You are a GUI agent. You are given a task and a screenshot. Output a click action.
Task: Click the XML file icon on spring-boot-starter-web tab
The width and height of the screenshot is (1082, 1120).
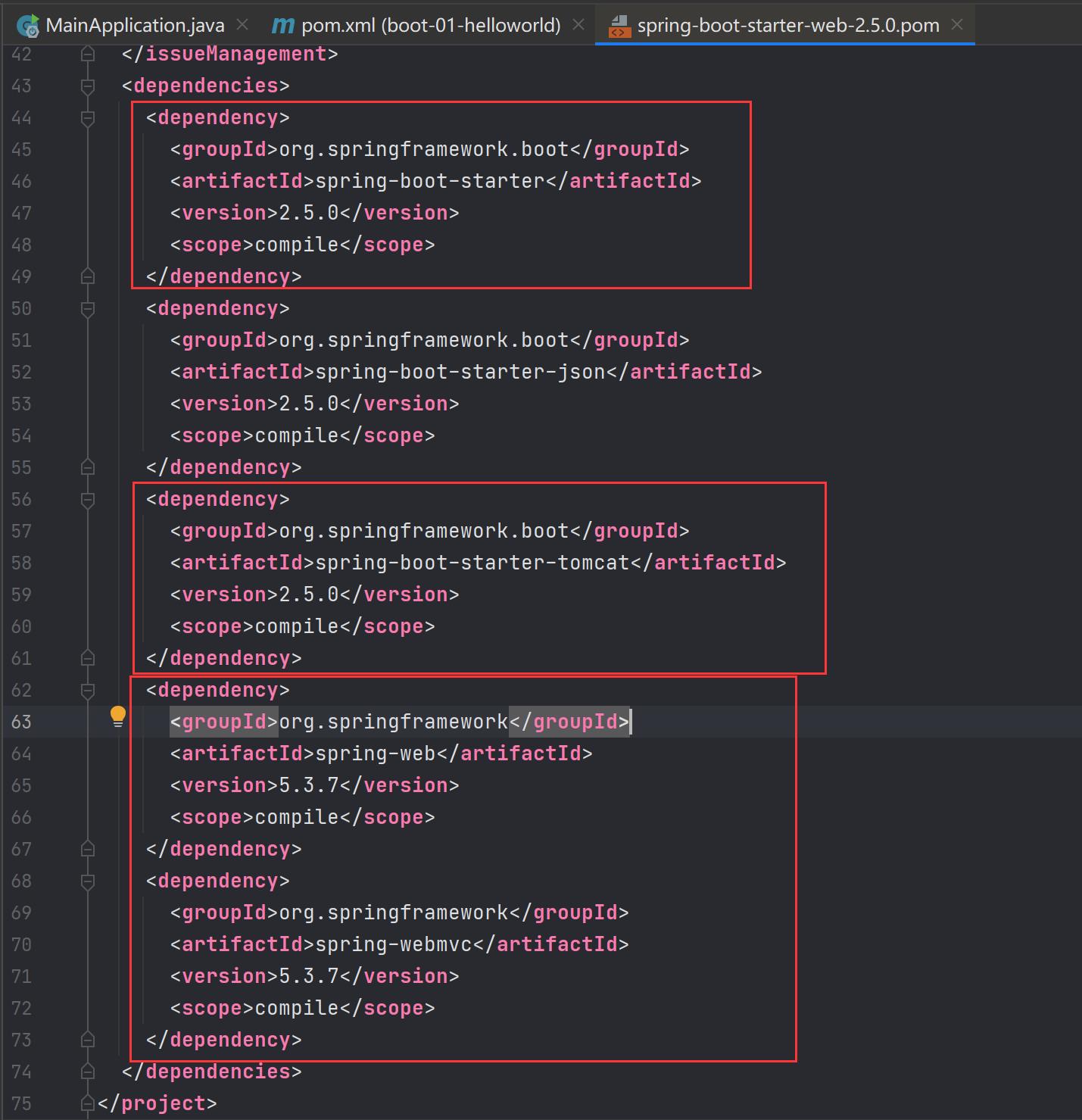point(619,26)
